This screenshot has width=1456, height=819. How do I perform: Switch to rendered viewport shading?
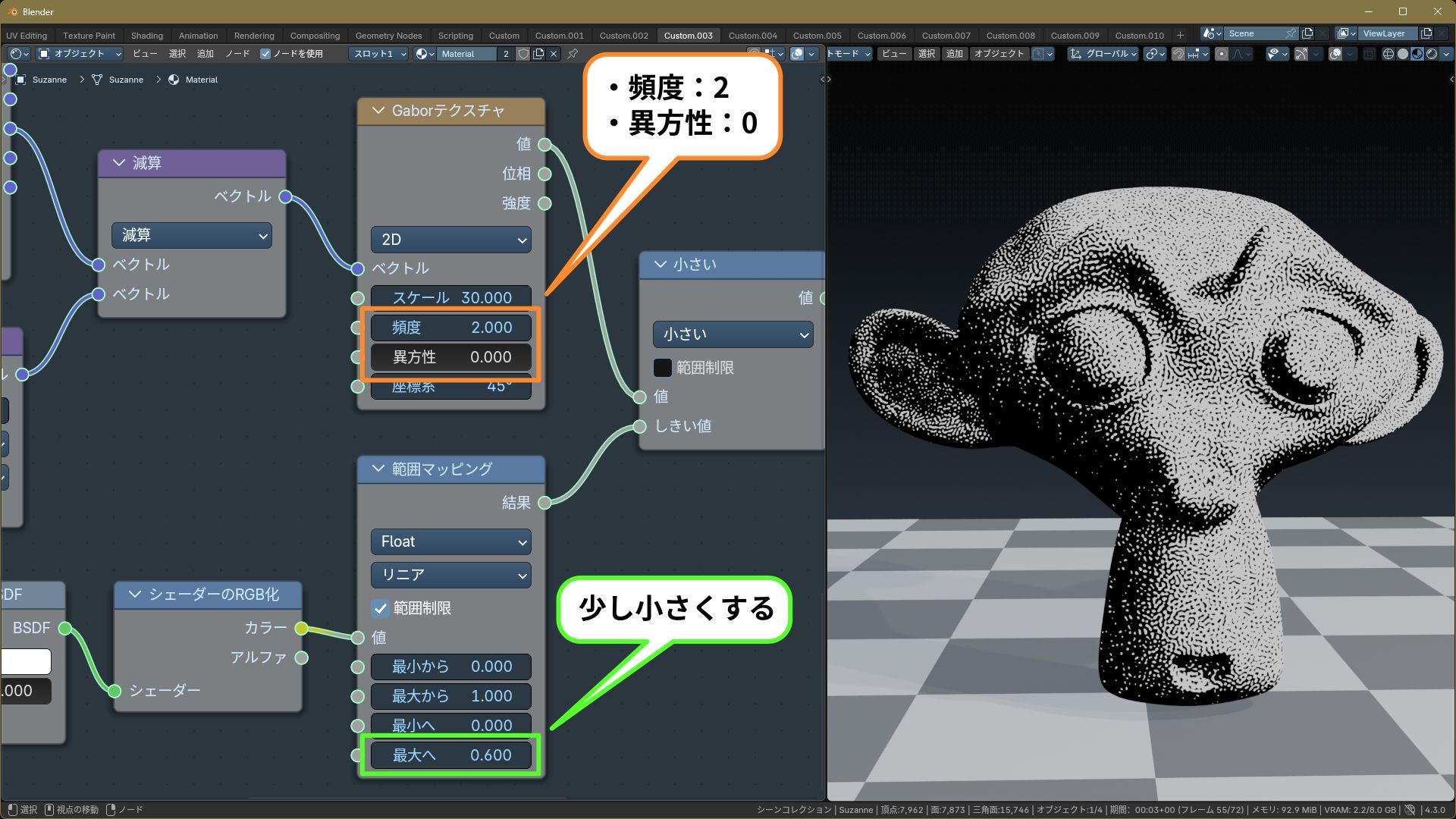click(x=1432, y=54)
